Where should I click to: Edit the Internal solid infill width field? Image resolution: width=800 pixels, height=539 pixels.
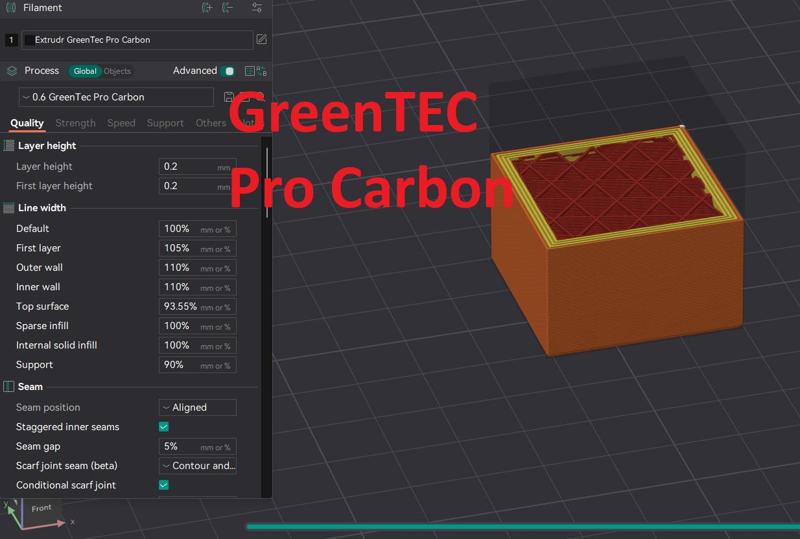197,345
